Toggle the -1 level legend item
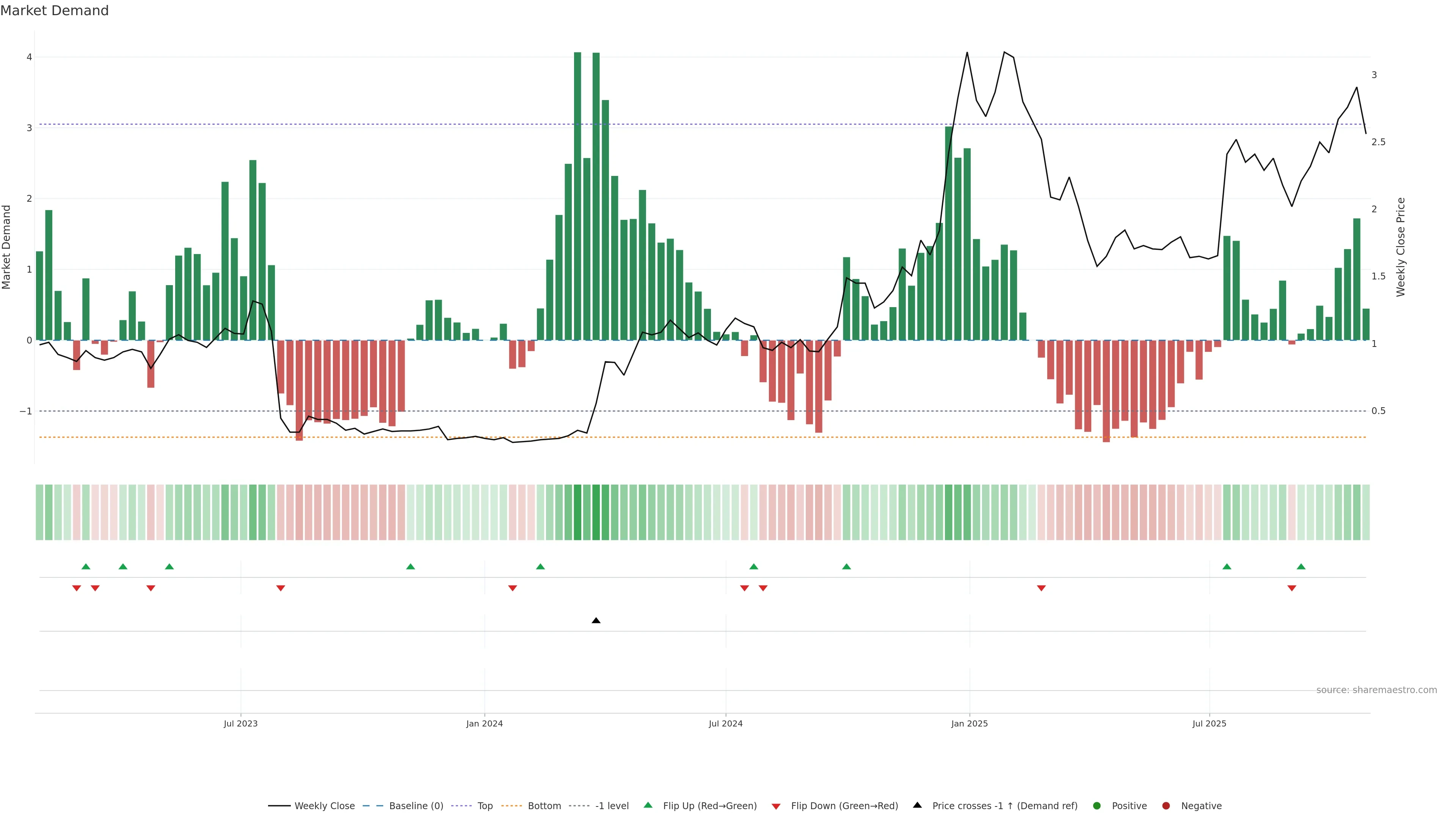 click(612, 806)
